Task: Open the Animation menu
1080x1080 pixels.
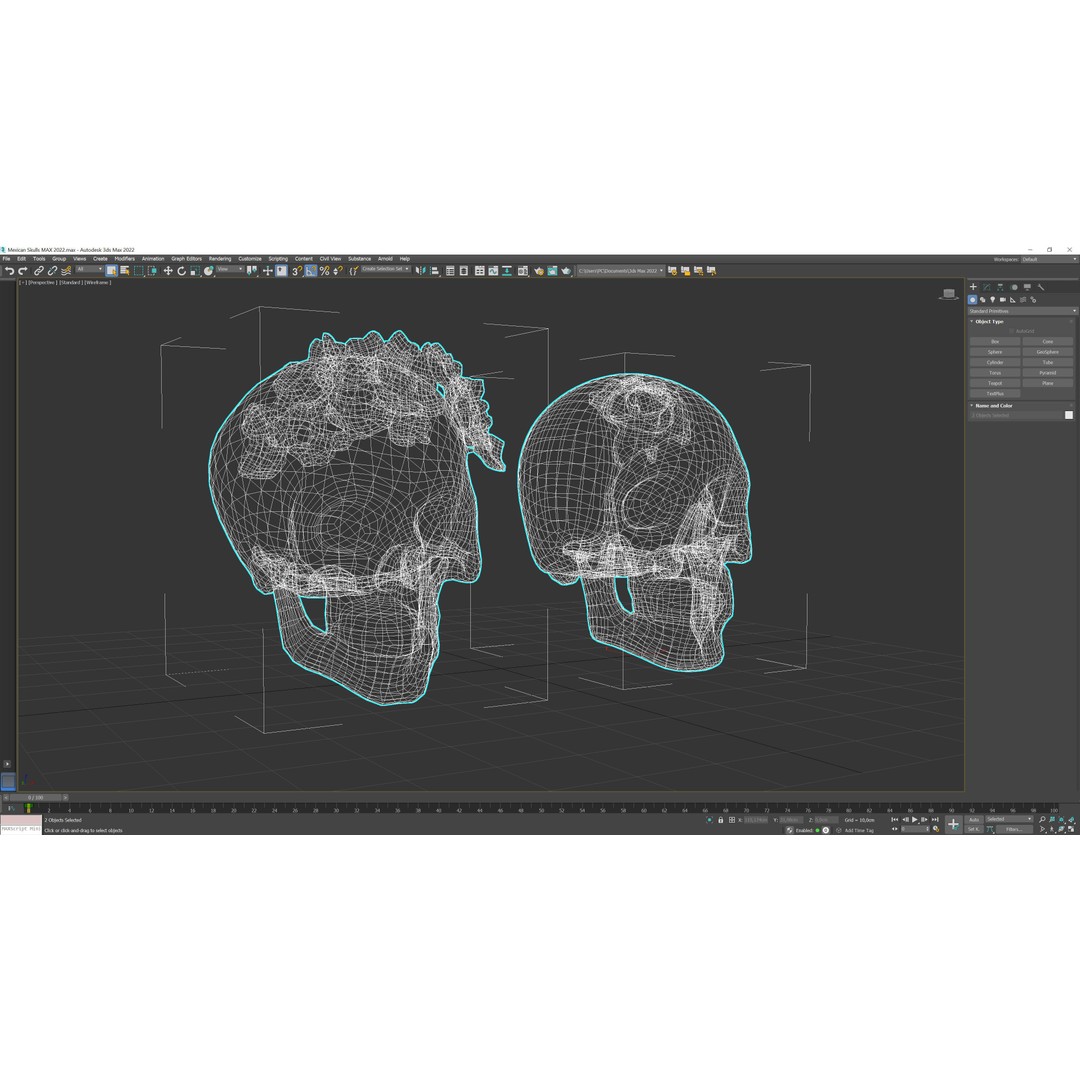Action: coord(153,259)
